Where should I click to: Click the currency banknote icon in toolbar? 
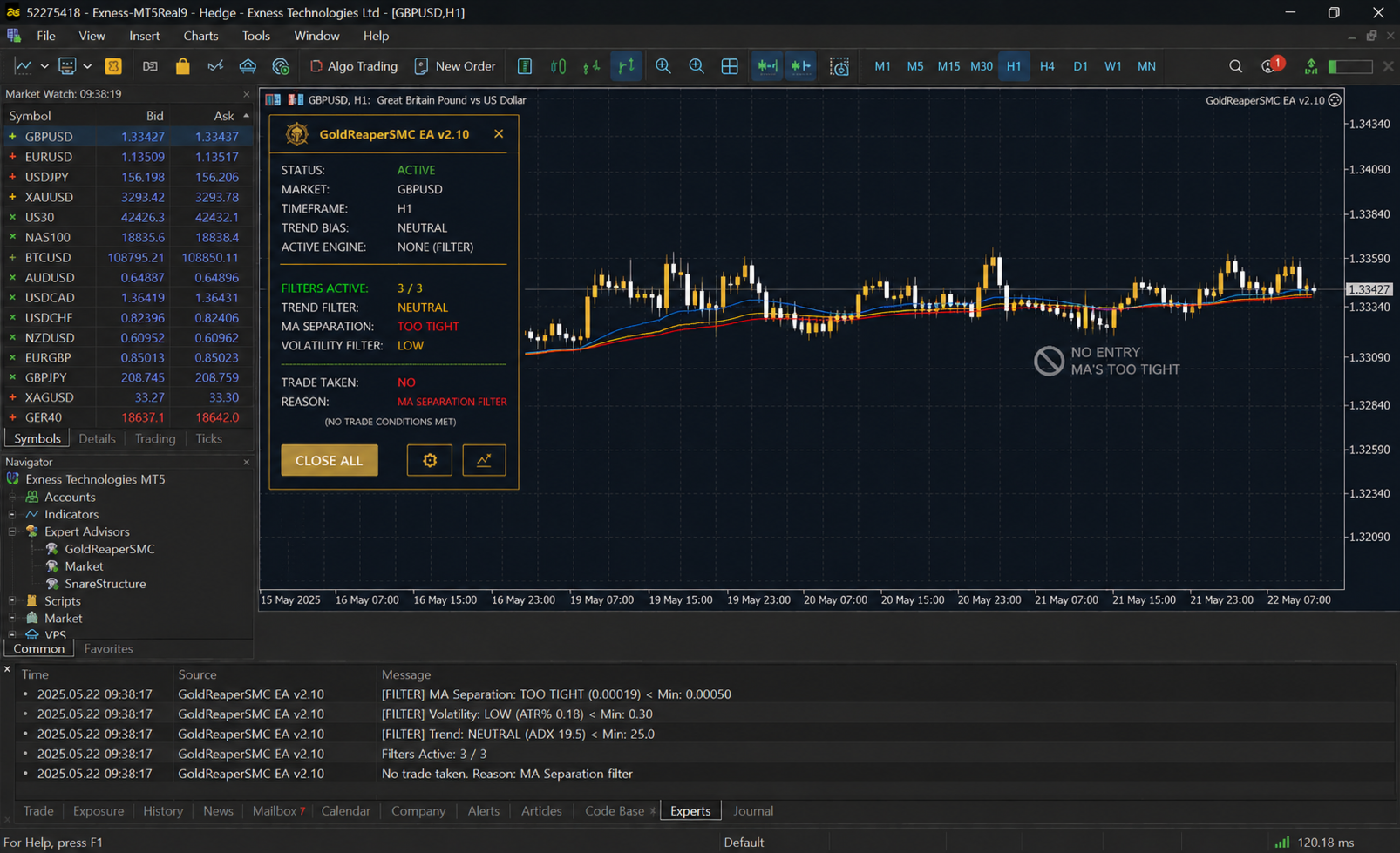(x=150, y=66)
